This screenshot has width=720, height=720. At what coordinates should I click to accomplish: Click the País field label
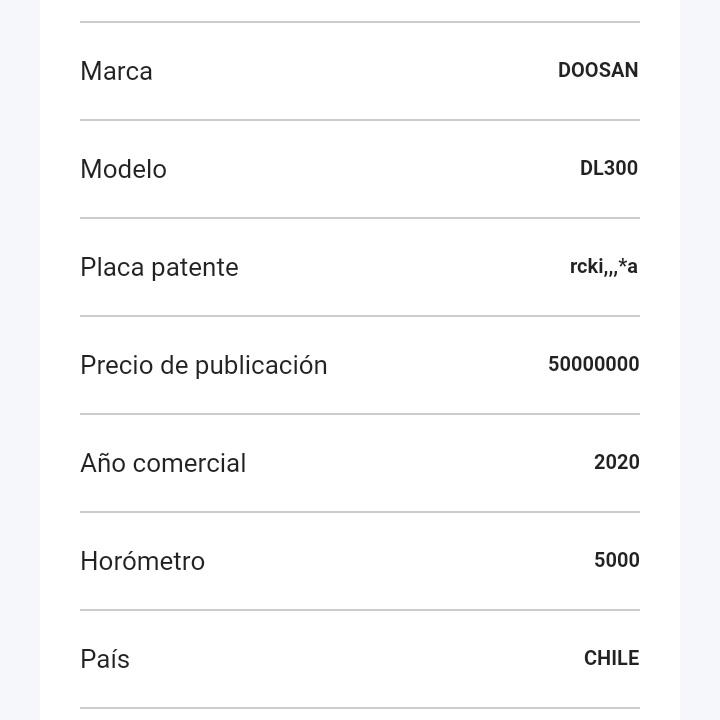(105, 659)
